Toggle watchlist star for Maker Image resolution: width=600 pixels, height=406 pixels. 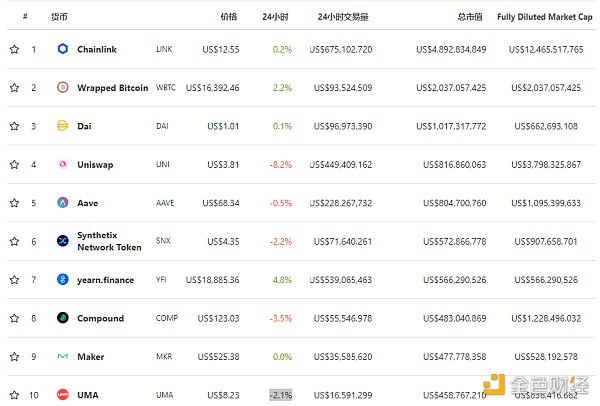click(14, 357)
